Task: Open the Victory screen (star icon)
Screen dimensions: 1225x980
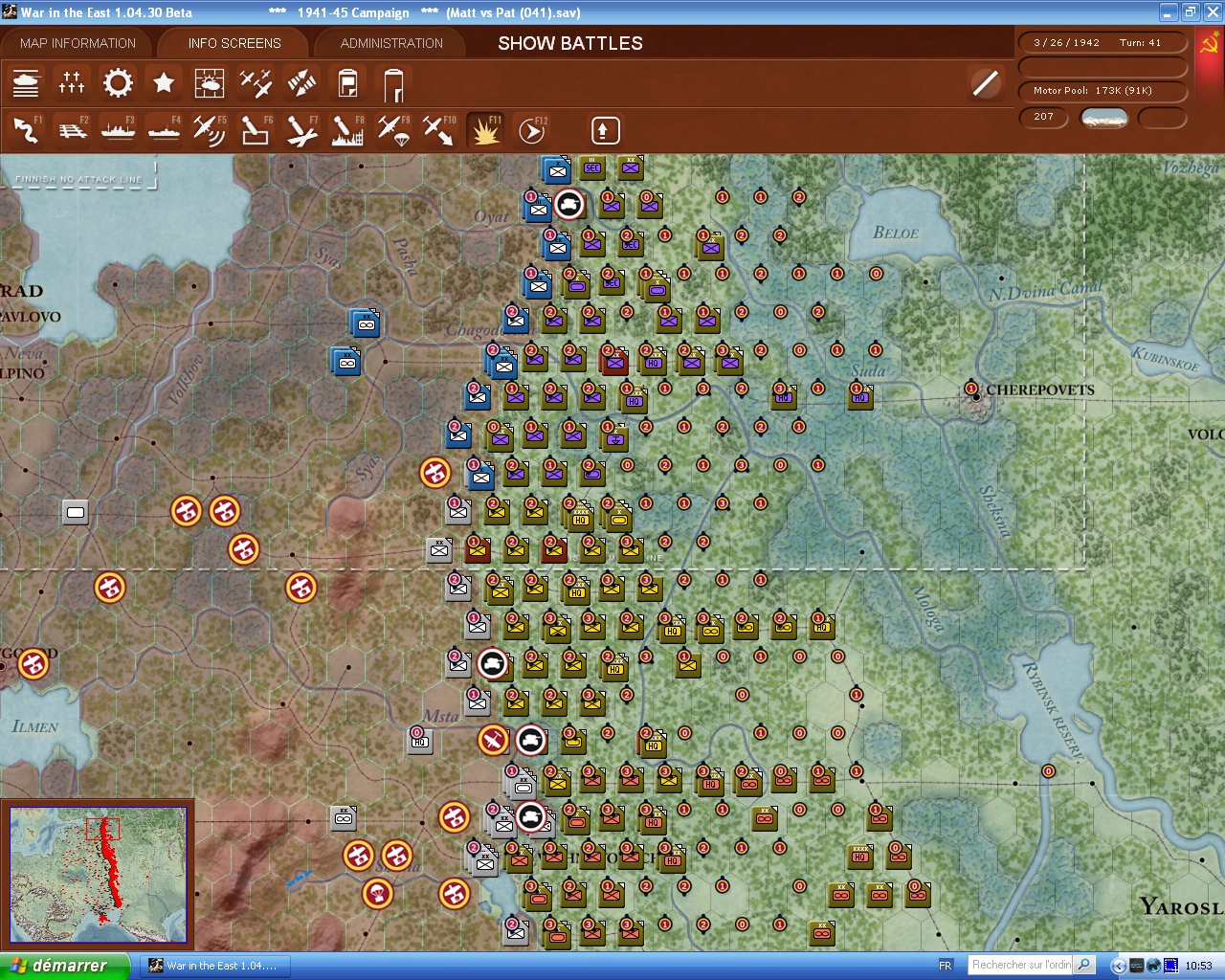Action: pos(164,83)
